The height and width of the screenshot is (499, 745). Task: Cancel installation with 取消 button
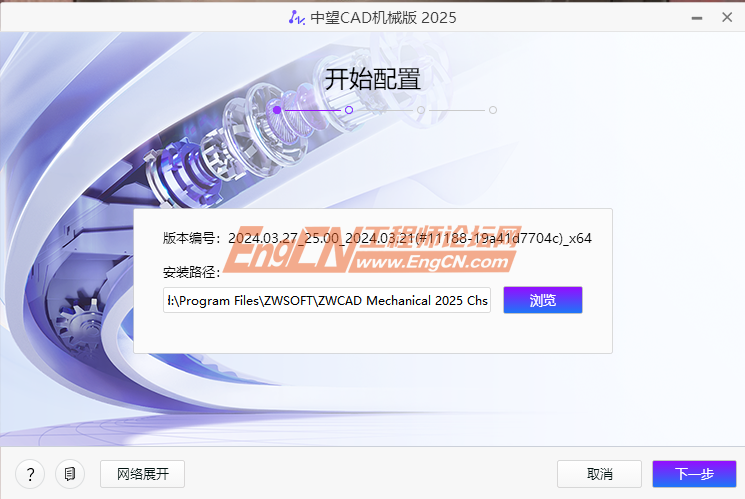pos(599,474)
